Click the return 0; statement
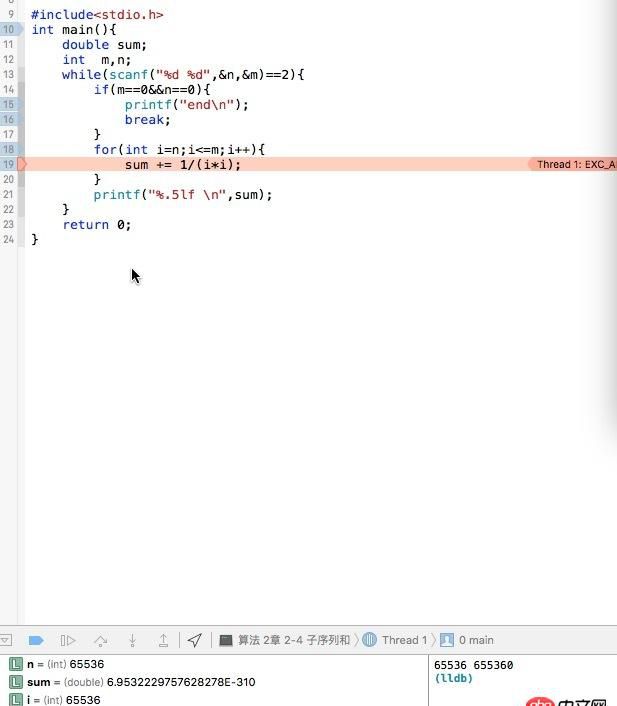The width and height of the screenshot is (617, 706). (x=97, y=225)
